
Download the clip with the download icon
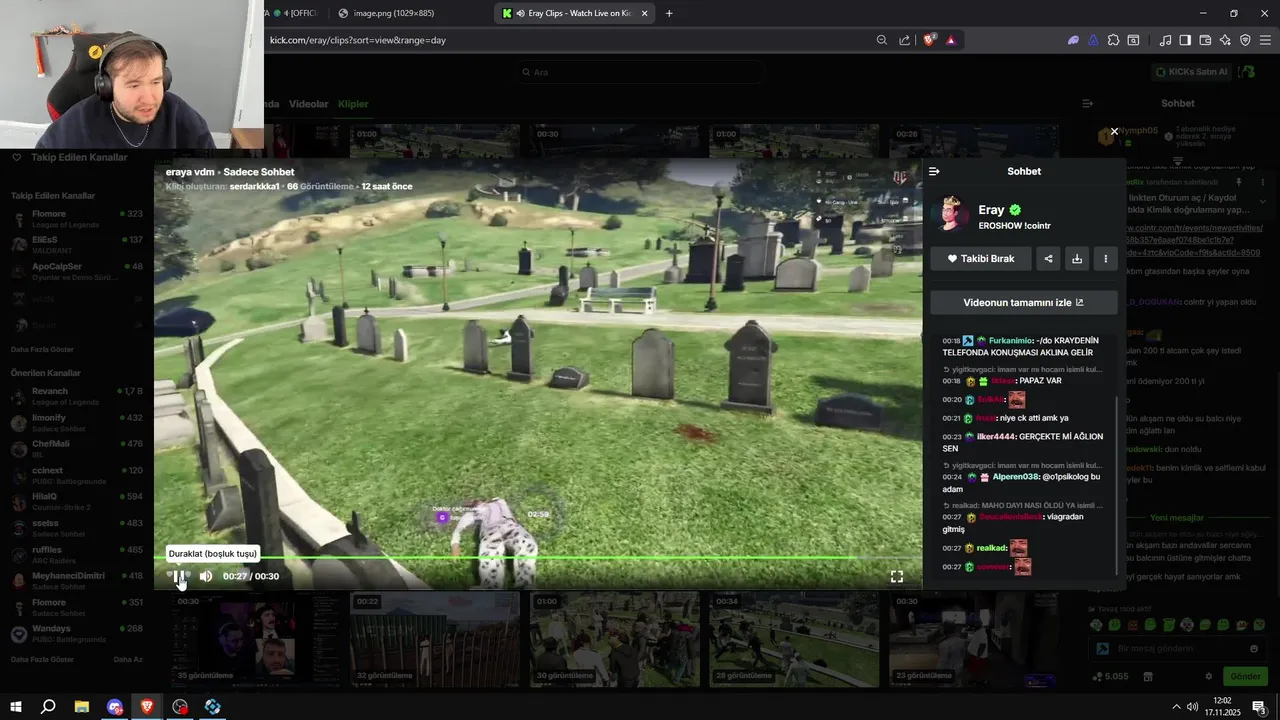point(1077,259)
